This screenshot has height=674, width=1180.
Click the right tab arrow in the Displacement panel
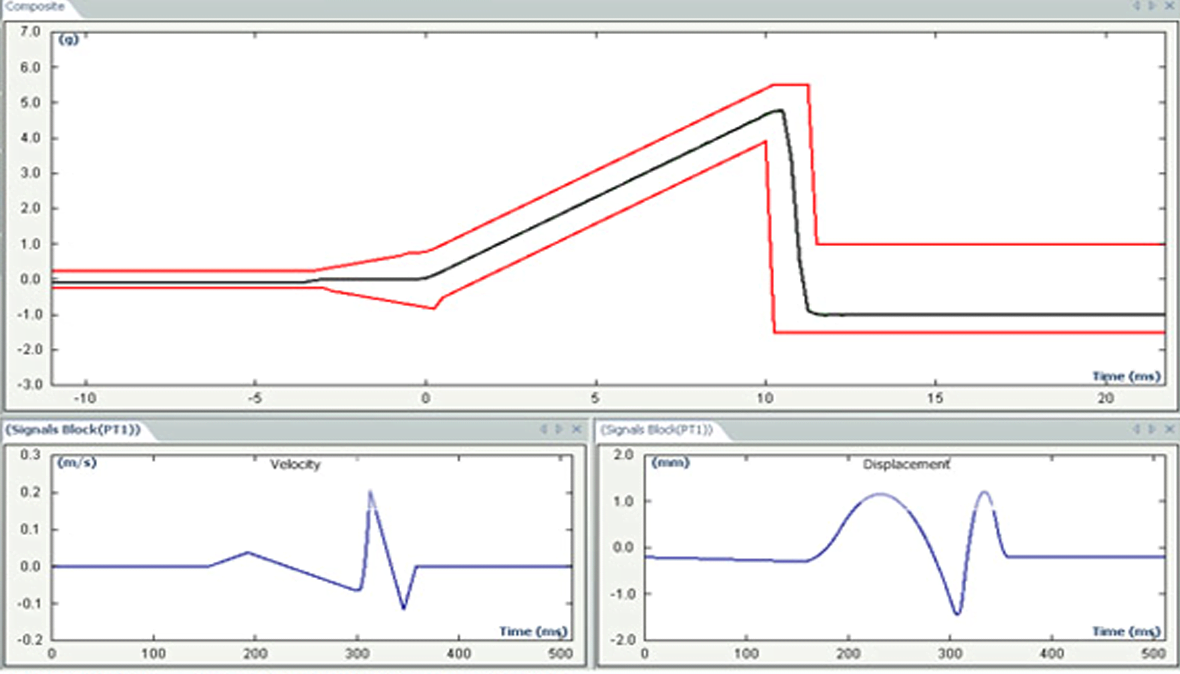[x=1151, y=429]
